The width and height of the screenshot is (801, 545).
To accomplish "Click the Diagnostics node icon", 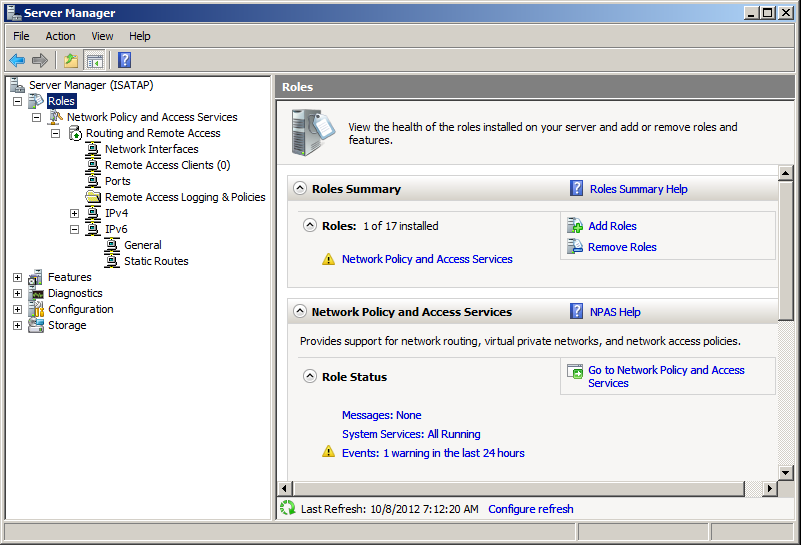I will click(36, 293).
